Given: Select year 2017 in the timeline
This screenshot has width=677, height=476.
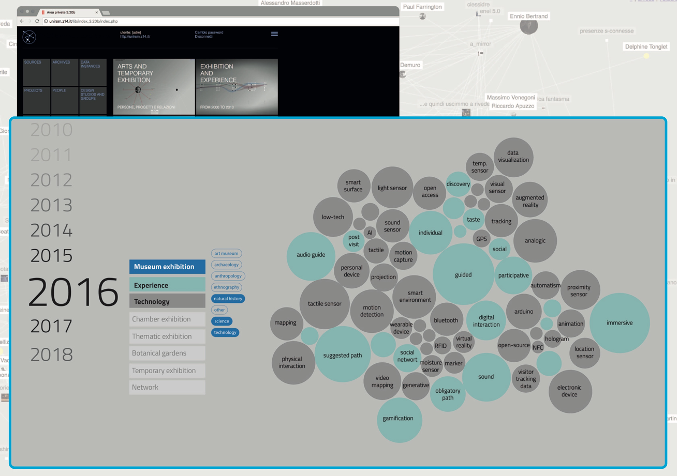Looking at the screenshot, I should 51,325.
